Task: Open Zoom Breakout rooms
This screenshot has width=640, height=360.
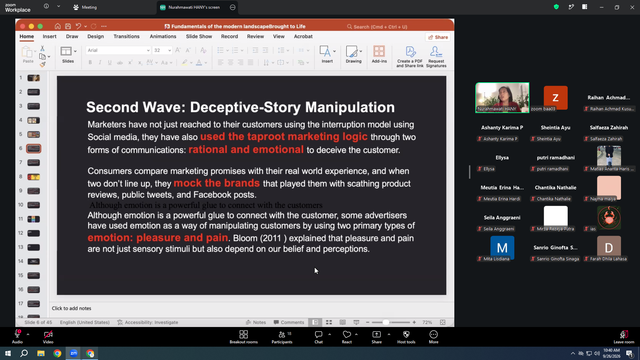Action: [244, 337]
